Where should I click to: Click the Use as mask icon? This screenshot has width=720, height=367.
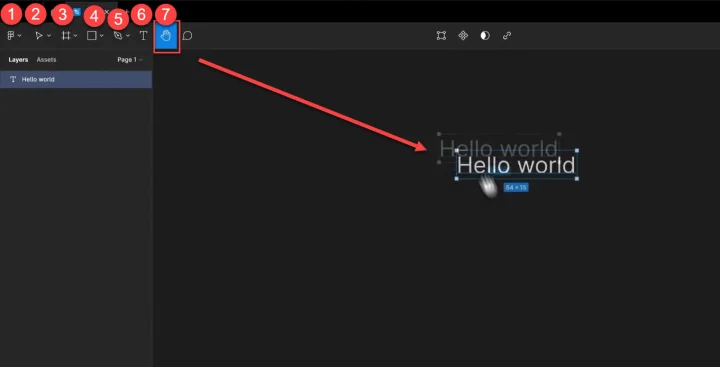pos(485,35)
